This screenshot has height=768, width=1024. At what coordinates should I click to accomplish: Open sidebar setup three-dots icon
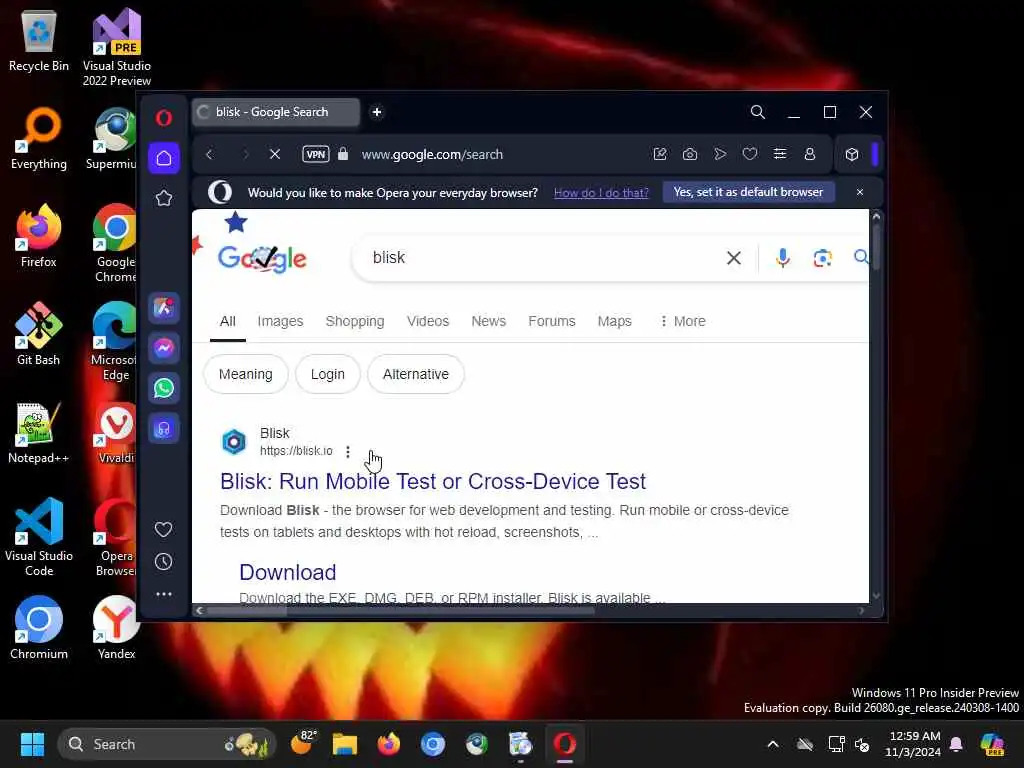click(x=163, y=594)
